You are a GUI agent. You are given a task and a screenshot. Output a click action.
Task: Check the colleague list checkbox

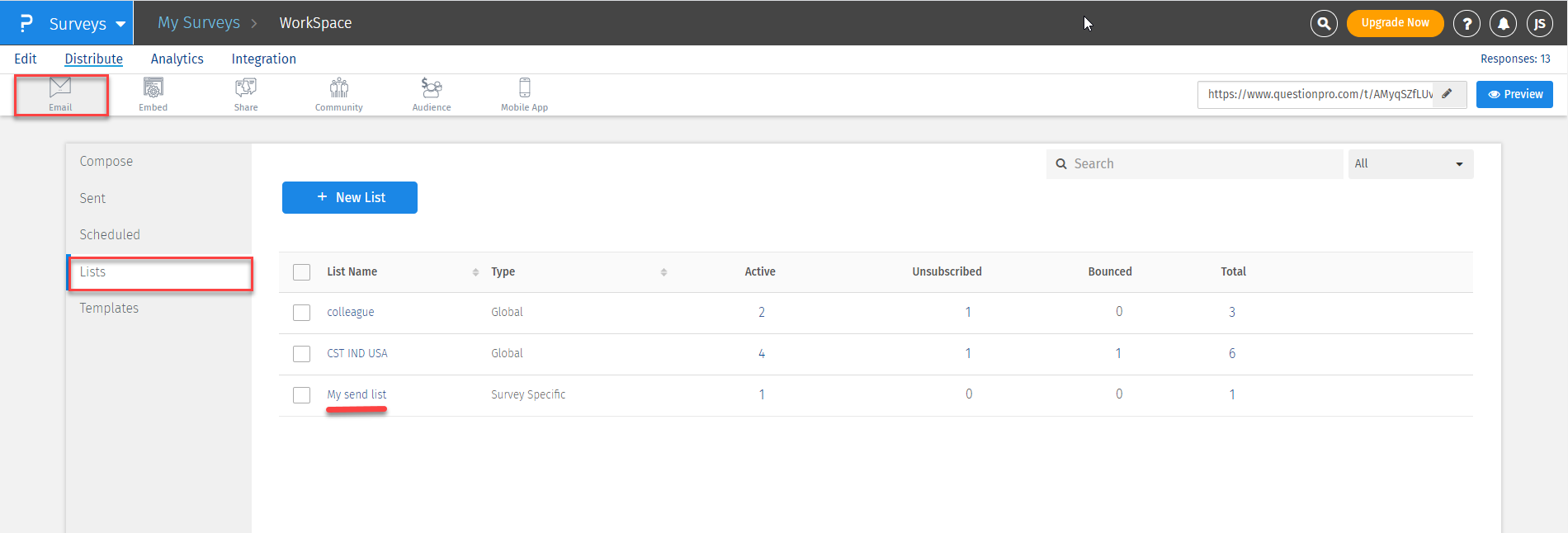302,313
